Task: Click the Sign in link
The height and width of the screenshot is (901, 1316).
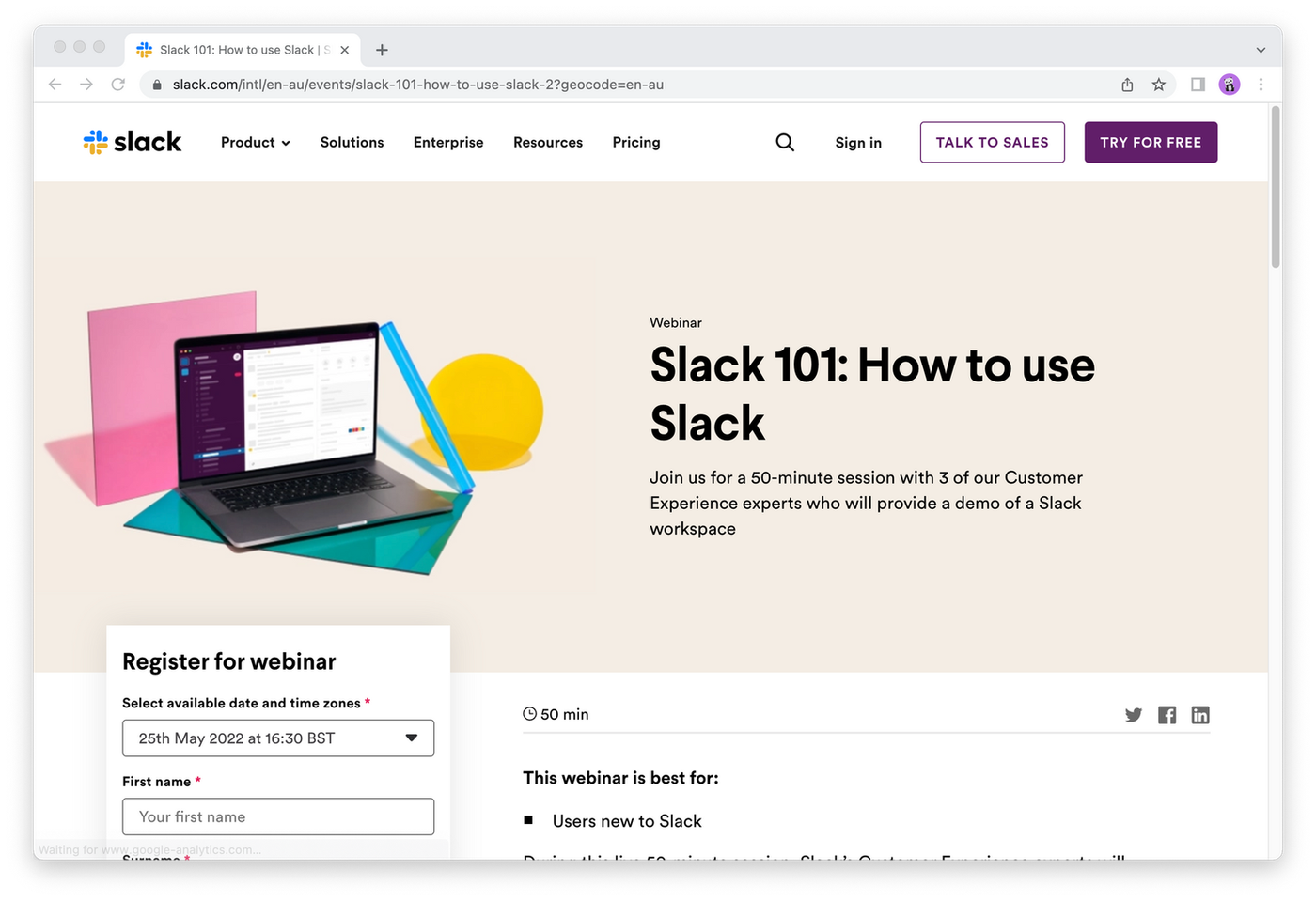Action: tap(857, 142)
